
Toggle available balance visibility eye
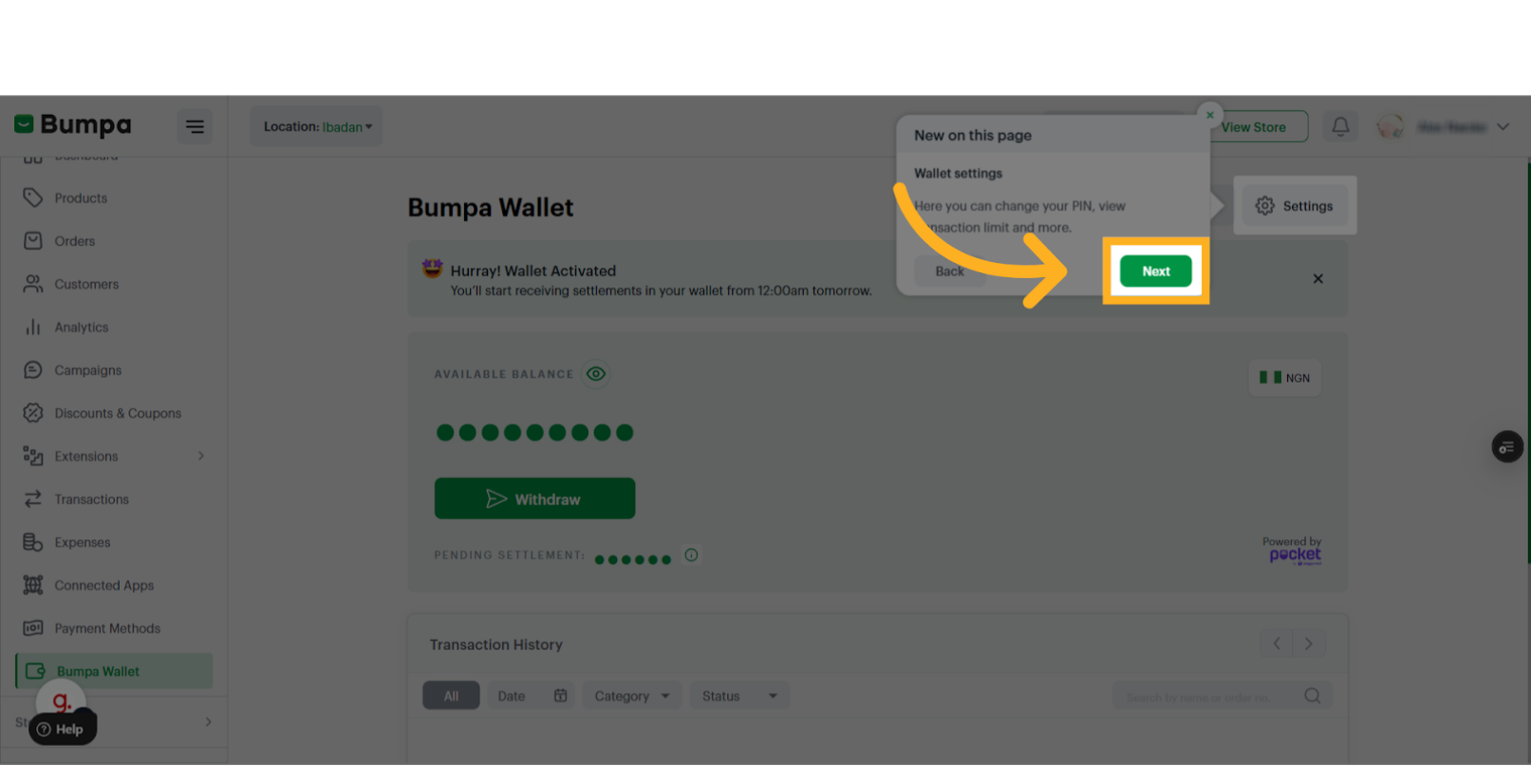click(595, 374)
